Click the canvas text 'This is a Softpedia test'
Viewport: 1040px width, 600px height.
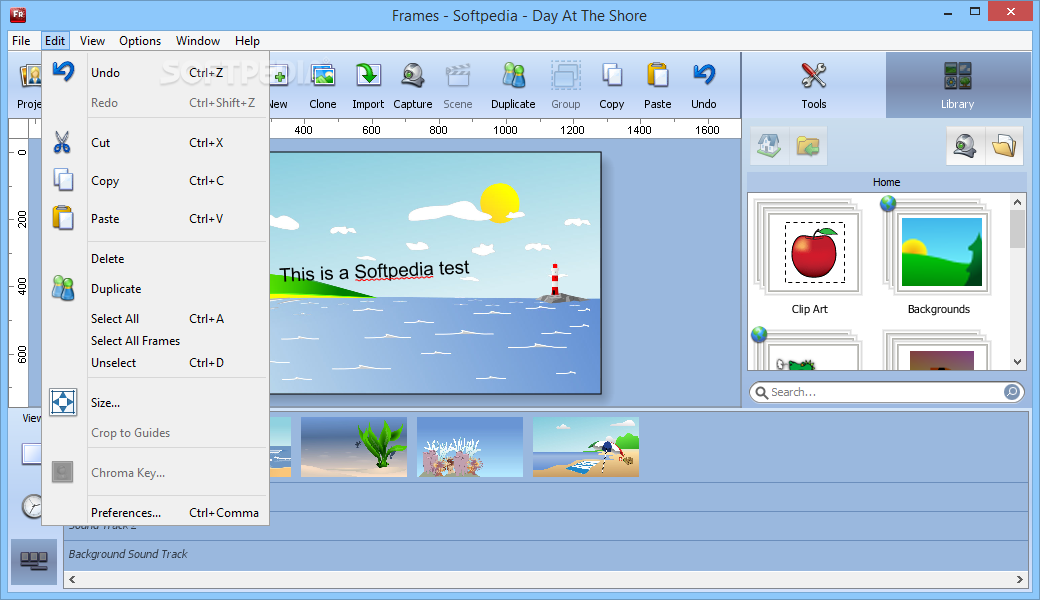tap(374, 271)
